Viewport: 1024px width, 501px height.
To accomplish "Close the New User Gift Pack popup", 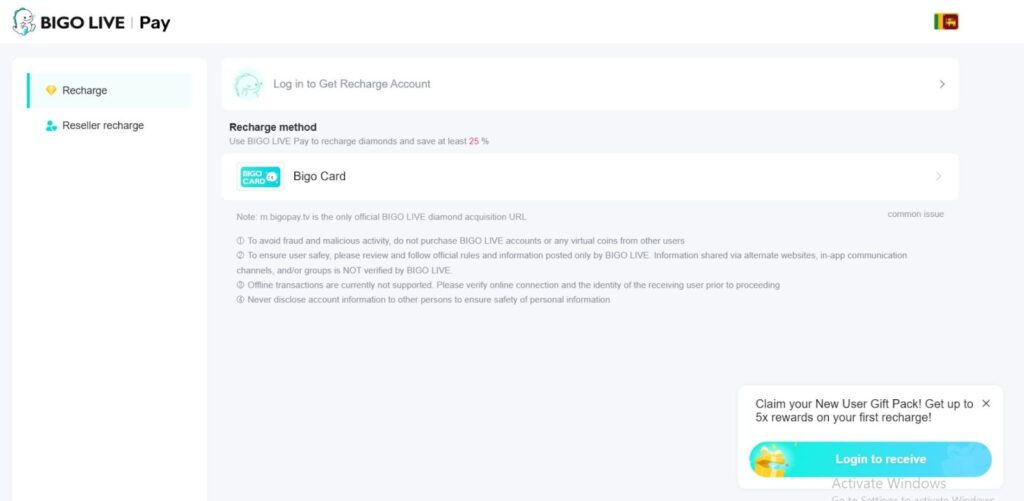I will point(986,403).
